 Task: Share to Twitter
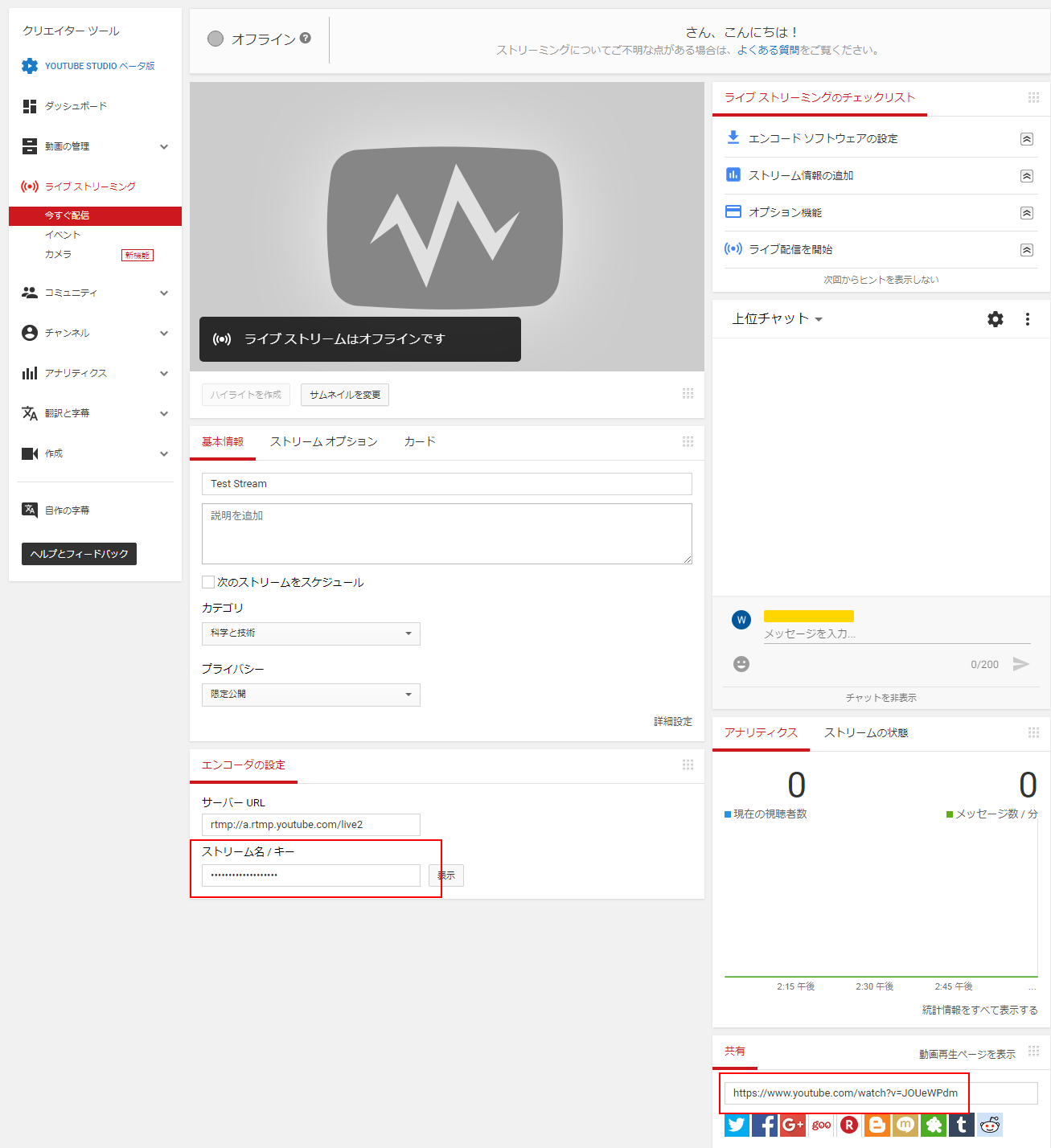(737, 1125)
